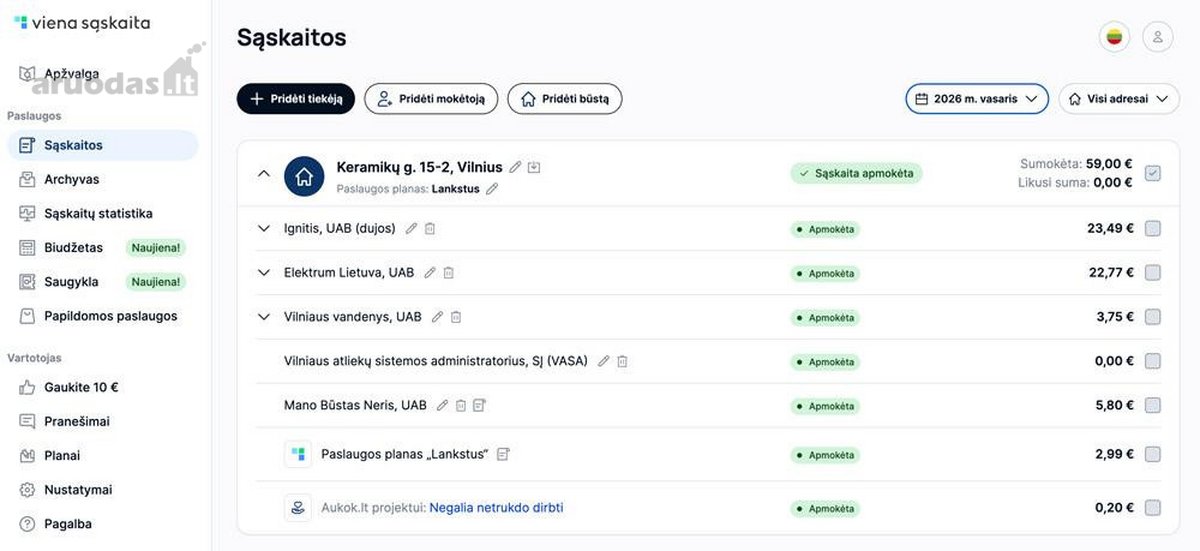Viewport: 1200px width, 551px height.
Task: Edit Ignitis, UAB (dujos) provider pencil
Action: point(411,228)
